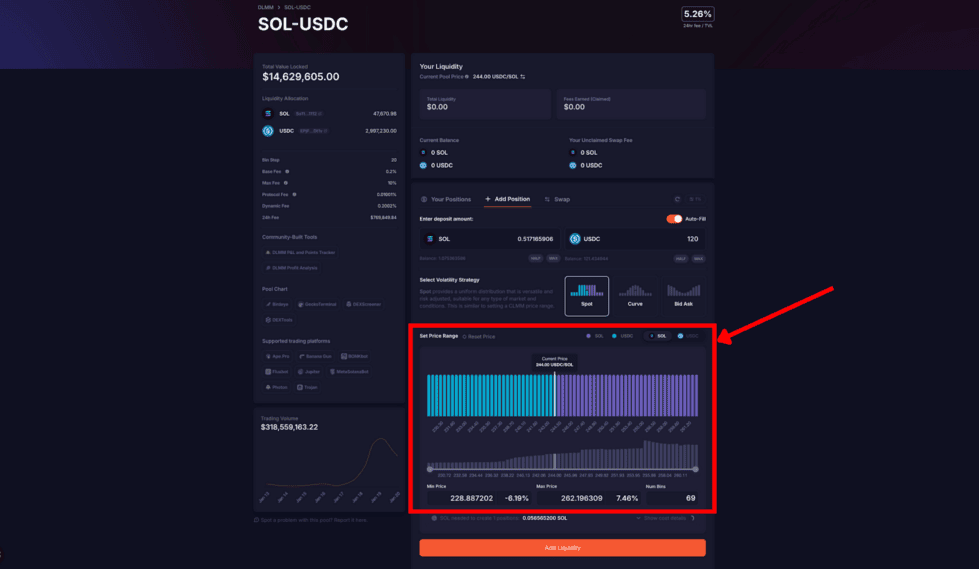The image size is (979, 569).
Task: Open DEXScreener pool chart
Action: 363,304
